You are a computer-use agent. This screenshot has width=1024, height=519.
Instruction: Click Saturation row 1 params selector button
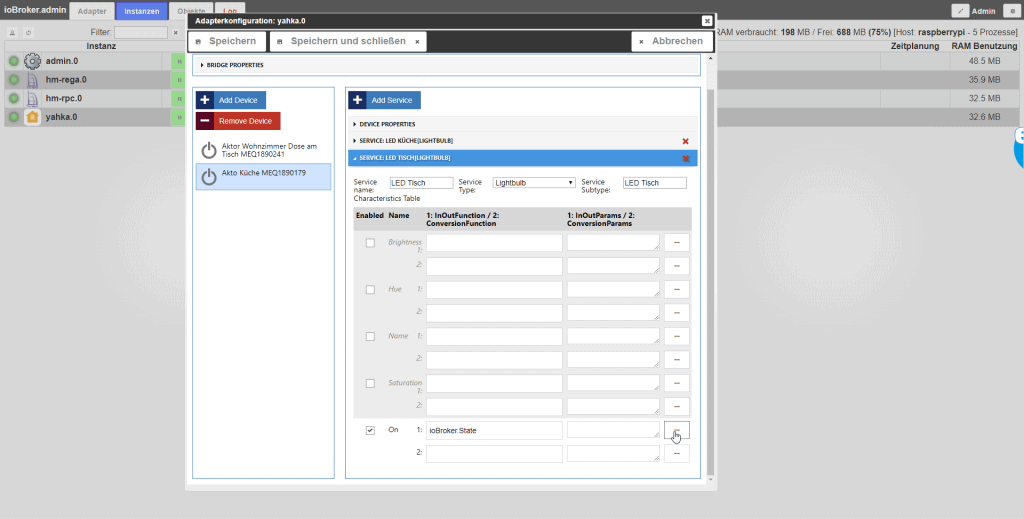click(x=677, y=384)
